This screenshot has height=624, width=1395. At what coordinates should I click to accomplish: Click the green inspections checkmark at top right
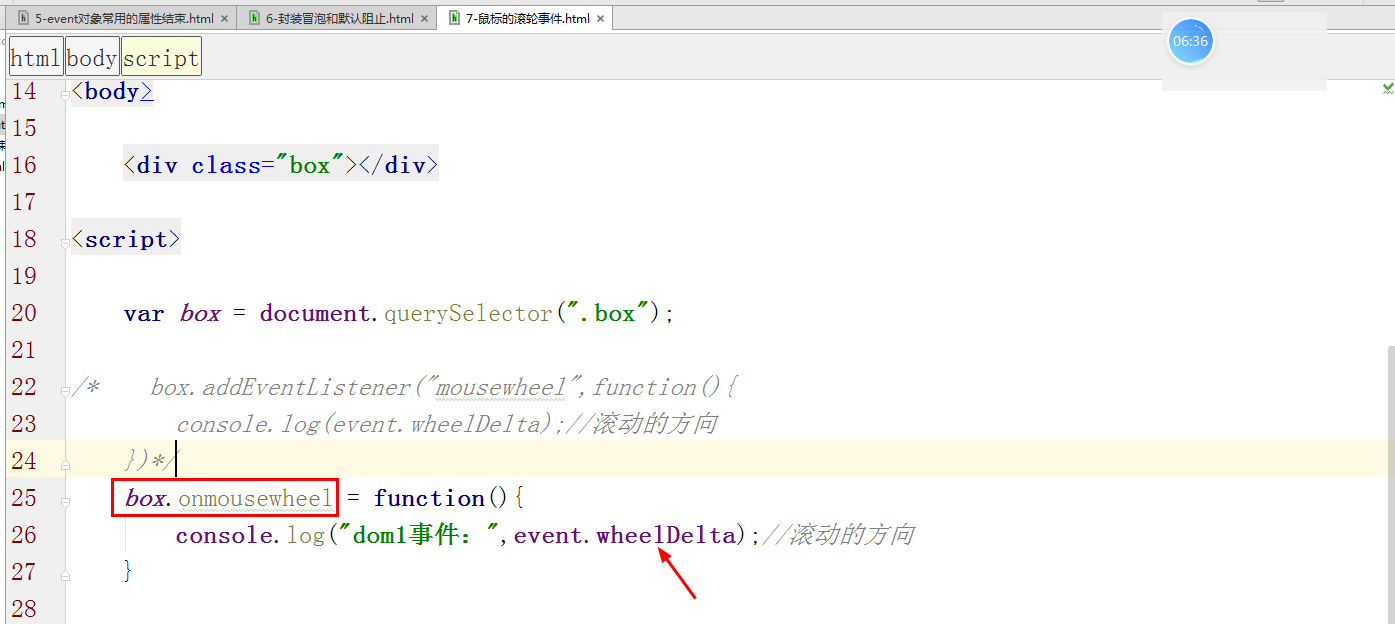[x=1390, y=88]
